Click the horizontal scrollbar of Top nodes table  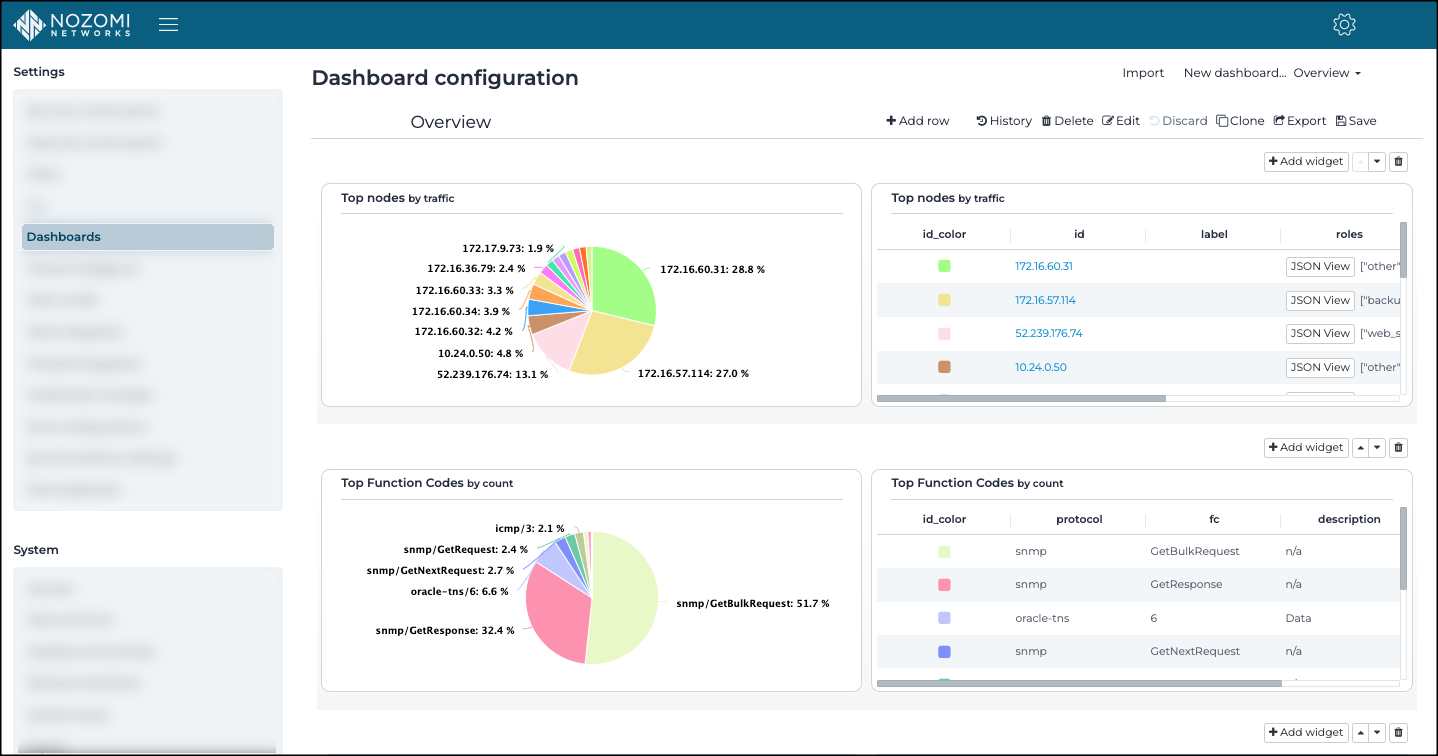pyautogui.click(x=1021, y=398)
